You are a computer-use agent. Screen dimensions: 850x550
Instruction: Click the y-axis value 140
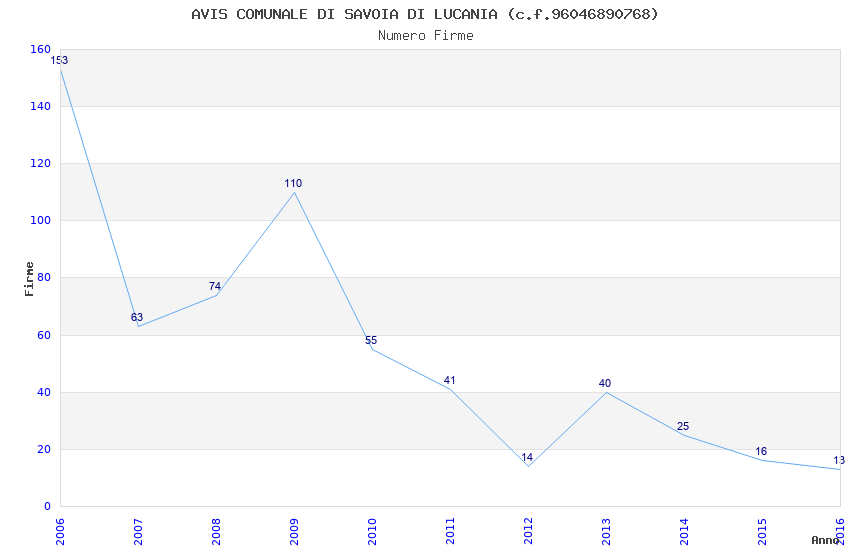41,106
